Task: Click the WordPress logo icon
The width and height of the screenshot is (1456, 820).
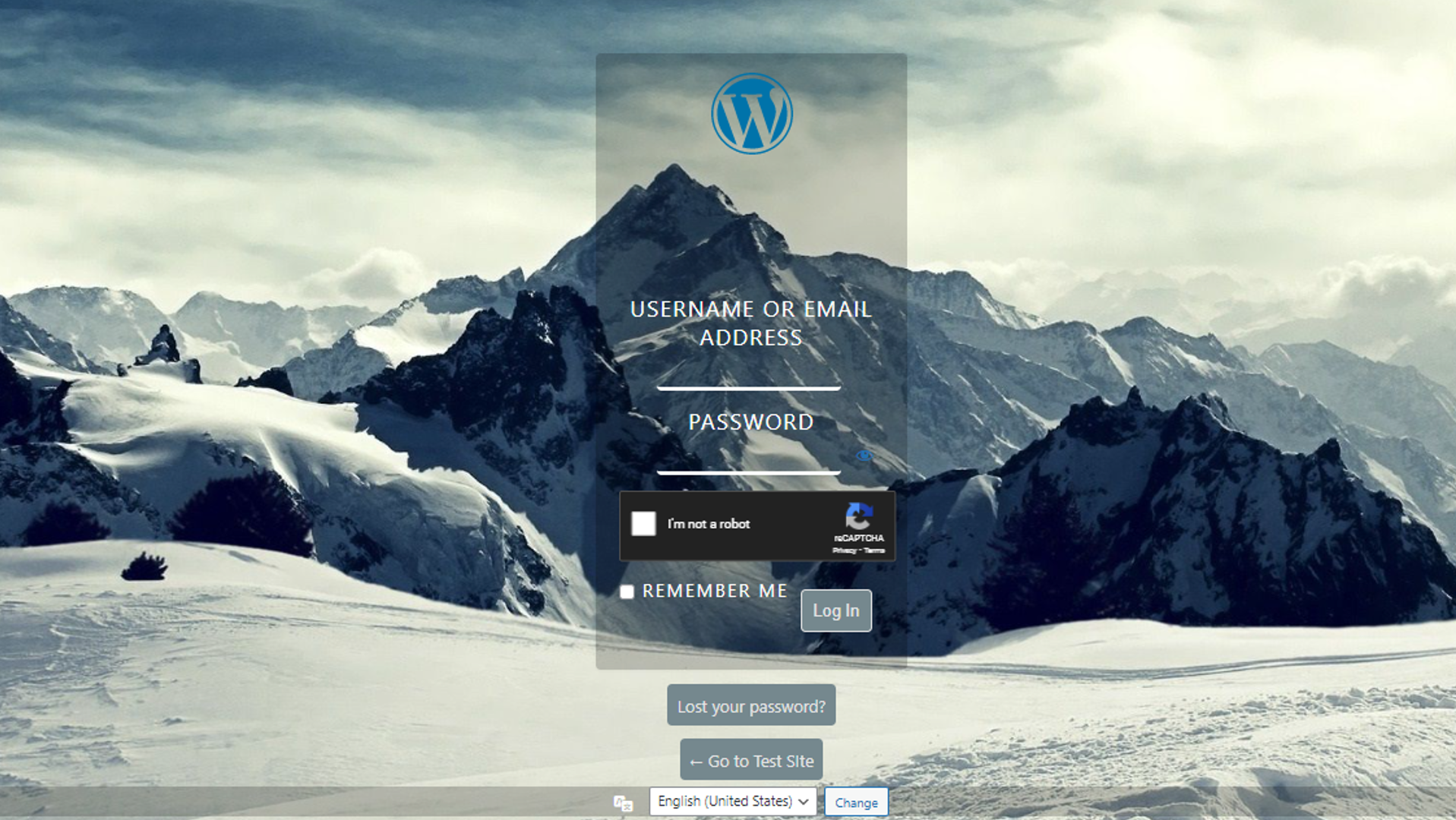Action: pos(751,112)
